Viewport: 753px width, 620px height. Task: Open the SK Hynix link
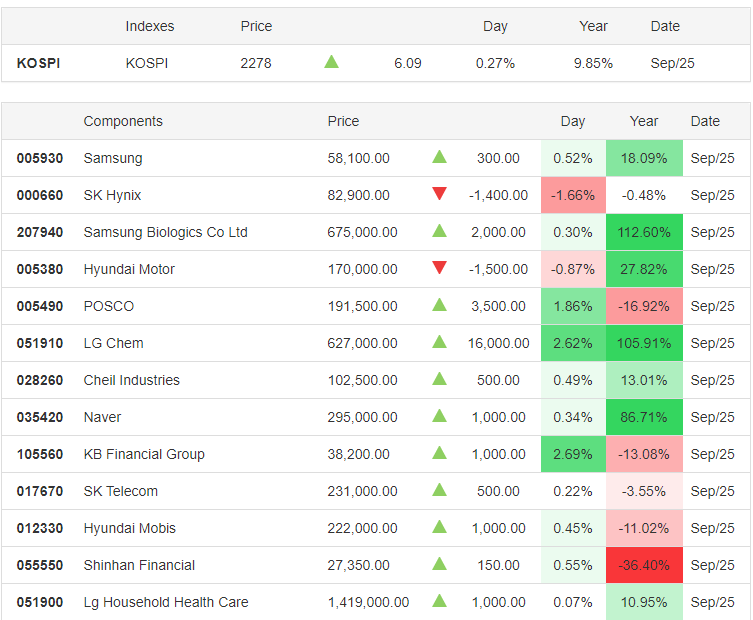(x=112, y=195)
